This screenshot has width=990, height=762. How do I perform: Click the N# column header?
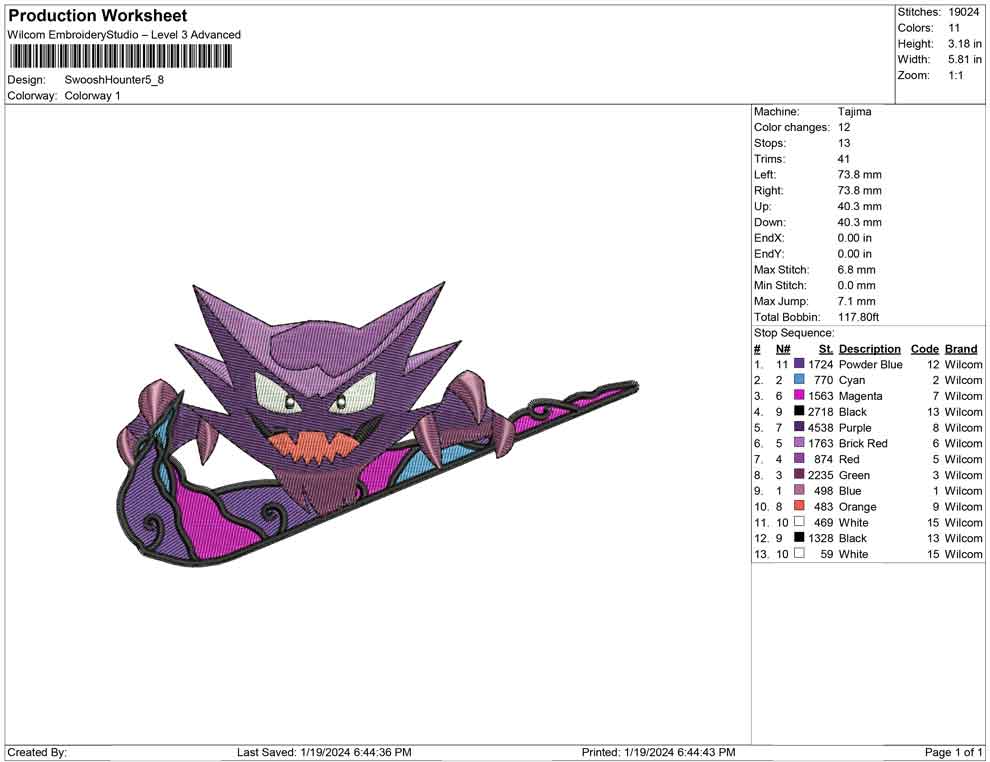coord(783,348)
